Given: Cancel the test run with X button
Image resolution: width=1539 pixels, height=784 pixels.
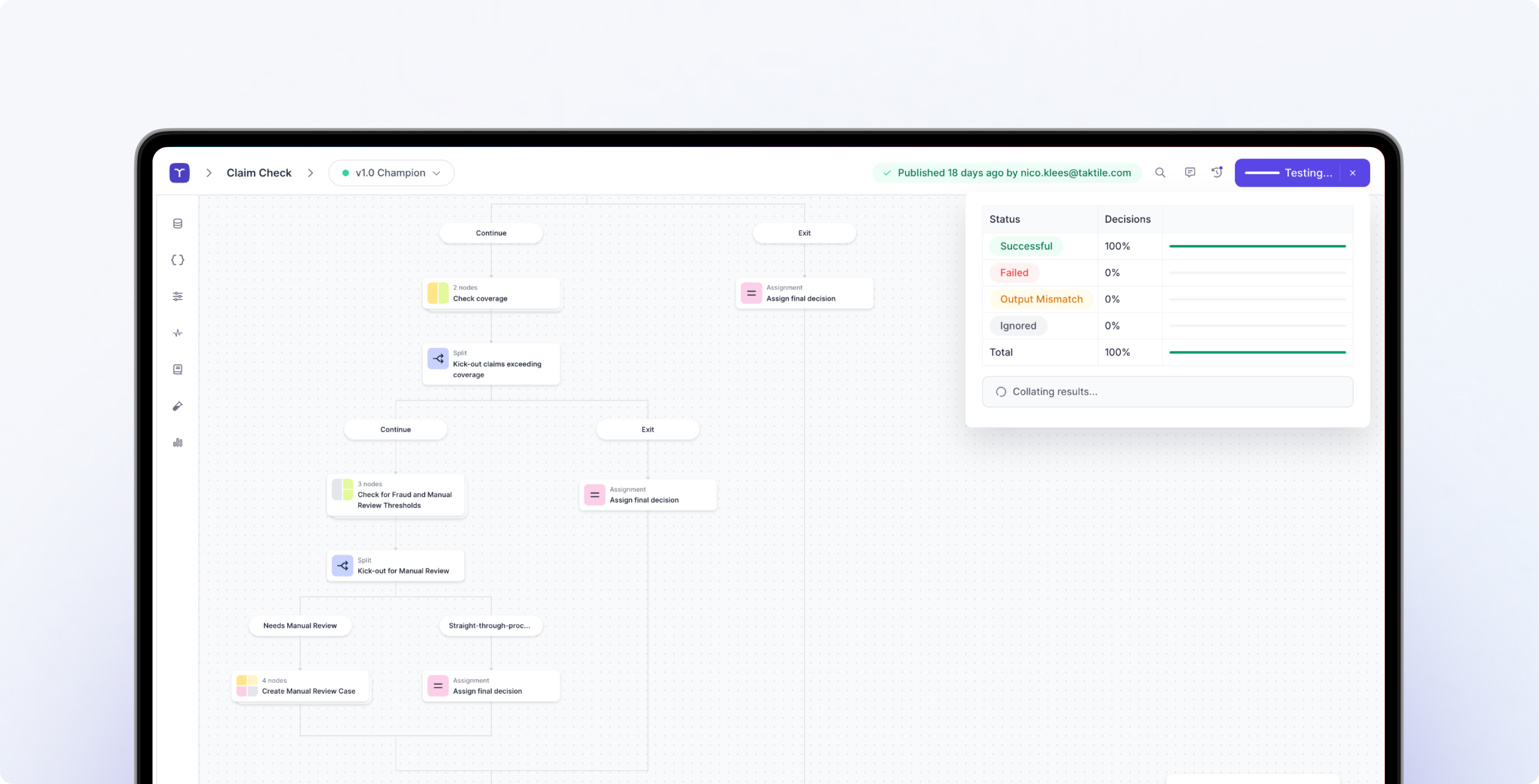Looking at the screenshot, I should (x=1353, y=173).
